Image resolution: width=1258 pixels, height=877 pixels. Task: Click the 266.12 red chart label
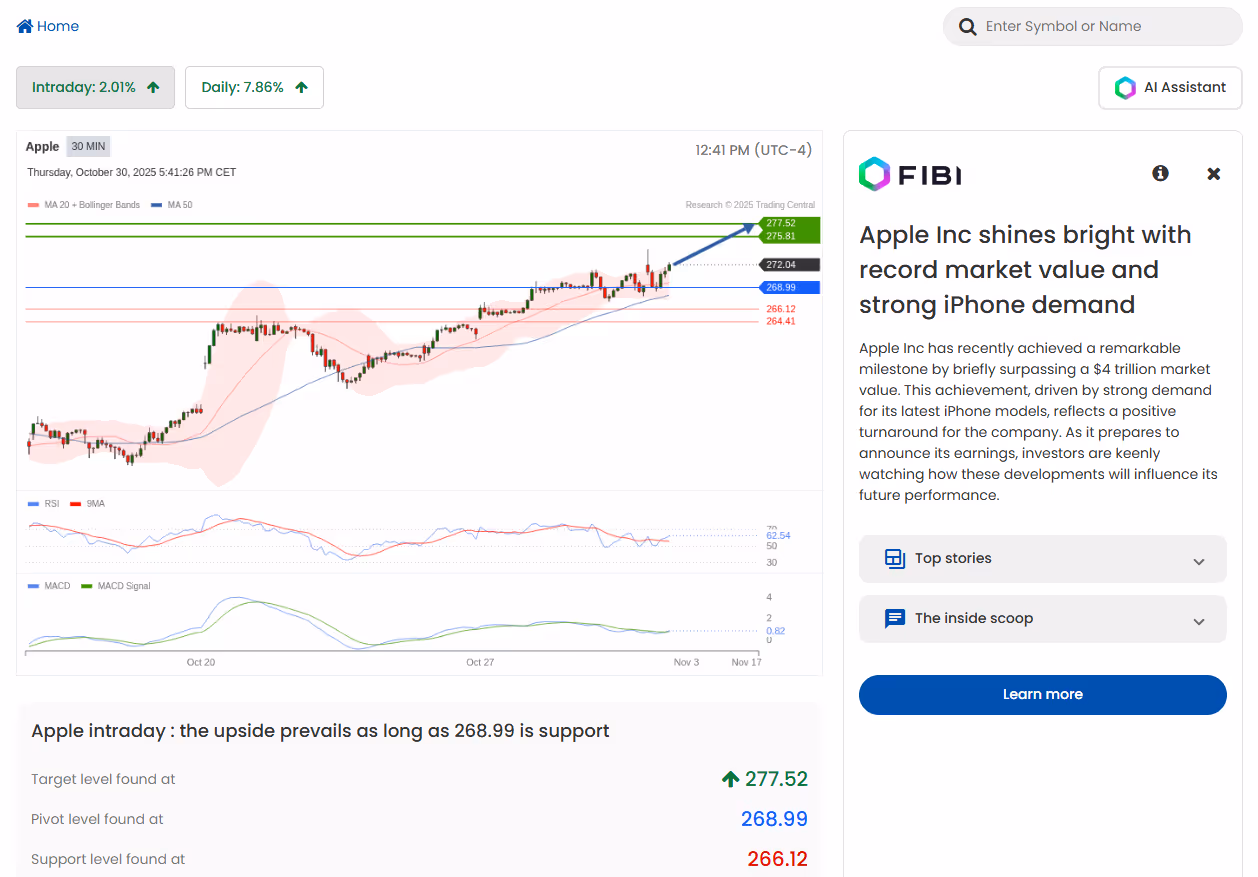pyautogui.click(x=781, y=309)
